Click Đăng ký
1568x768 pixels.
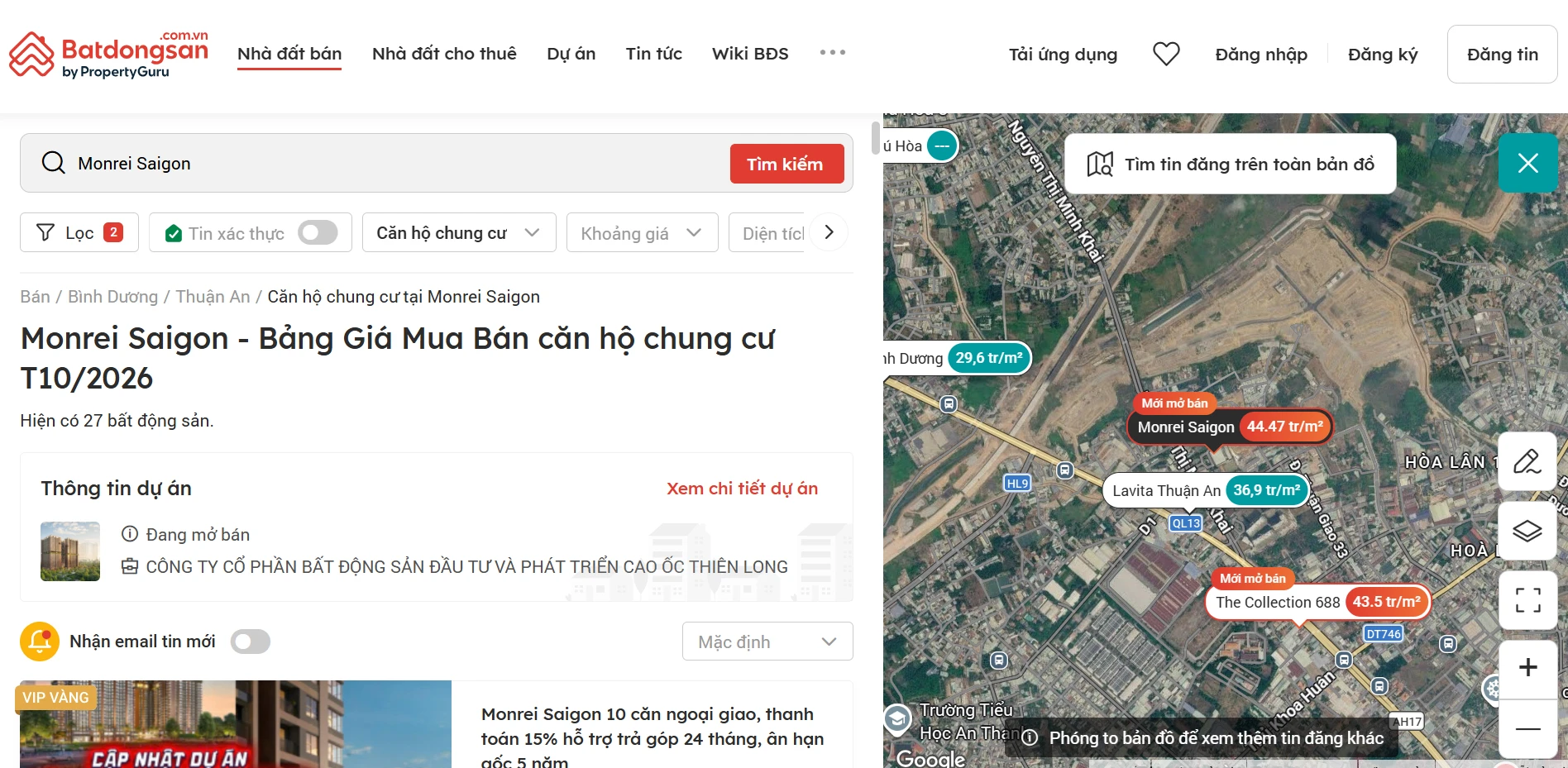(1383, 55)
